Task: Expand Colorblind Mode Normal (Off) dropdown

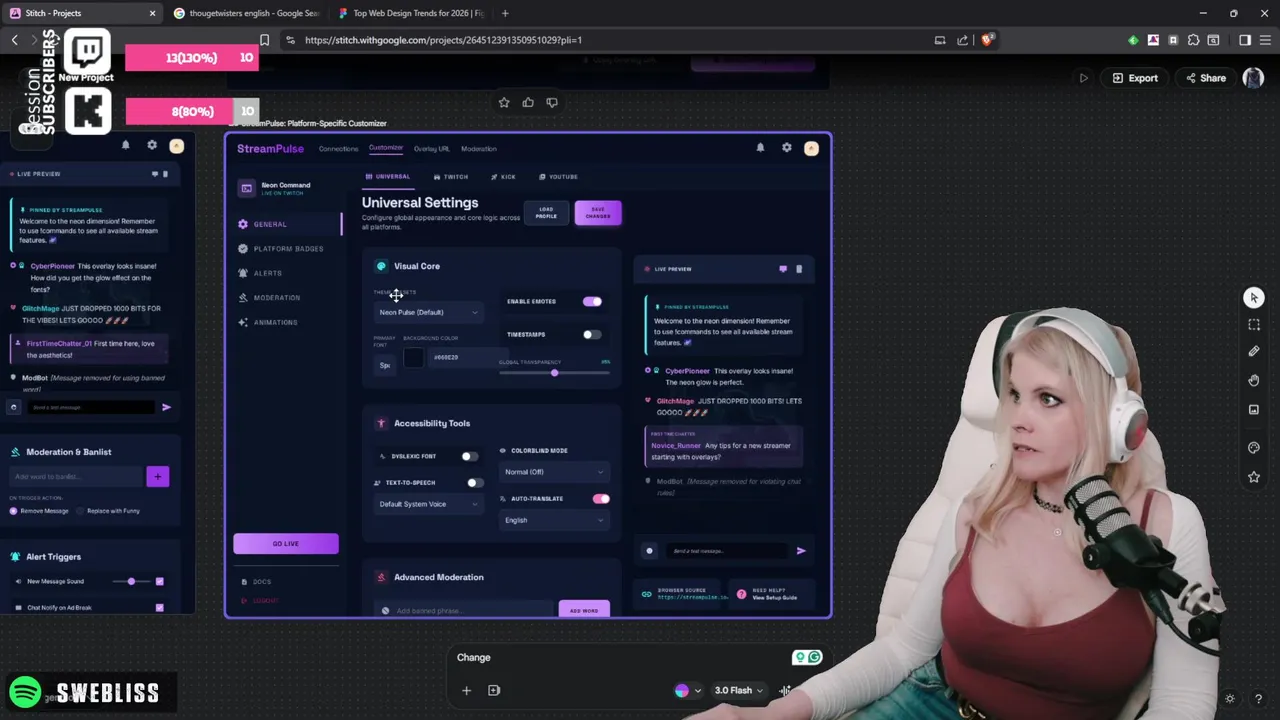Action: [x=554, y=472]
